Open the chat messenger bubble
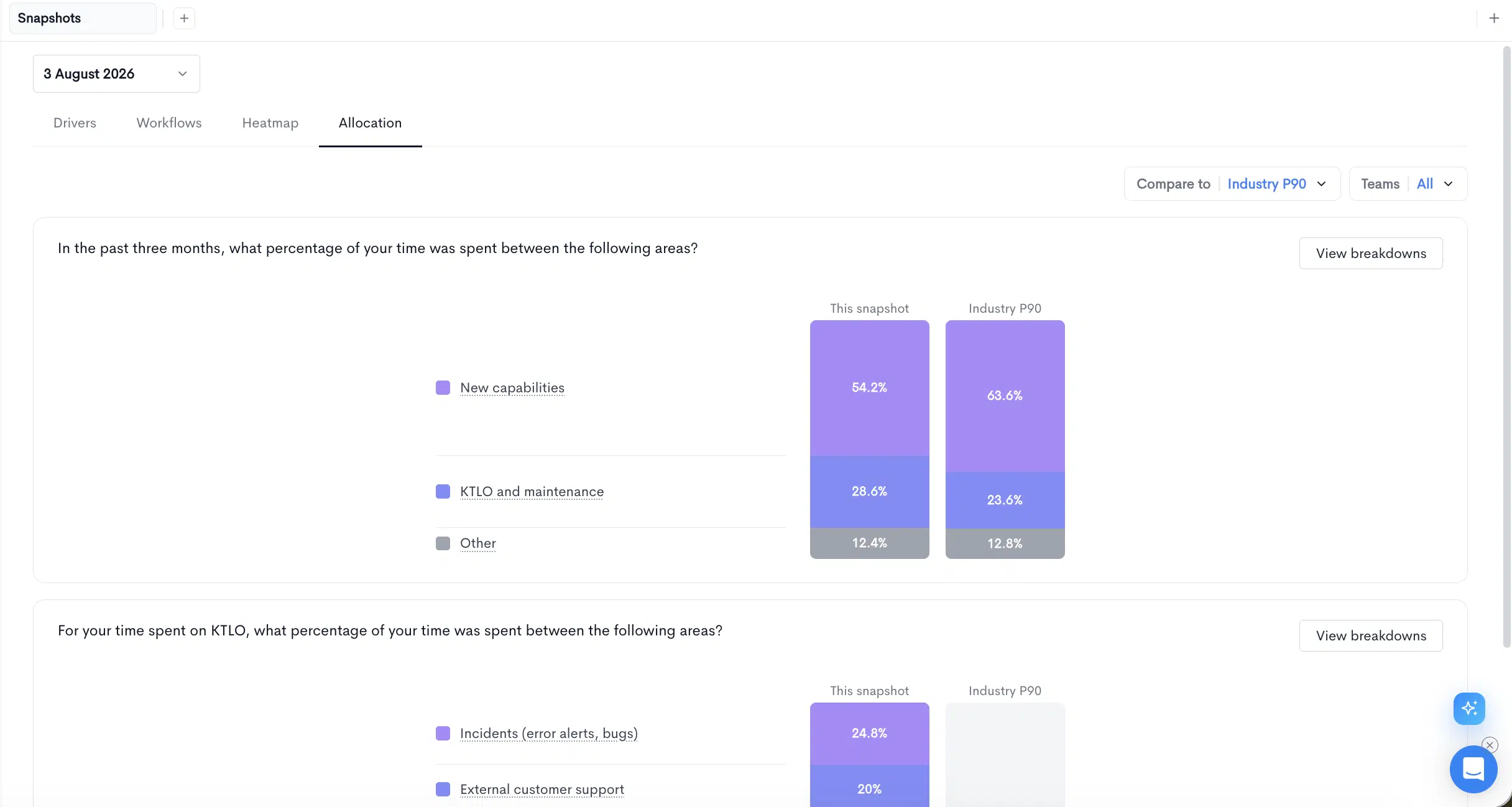The width and height of the screenshot is (1512, 807). pyautogui.click(x=1473, y=769)
